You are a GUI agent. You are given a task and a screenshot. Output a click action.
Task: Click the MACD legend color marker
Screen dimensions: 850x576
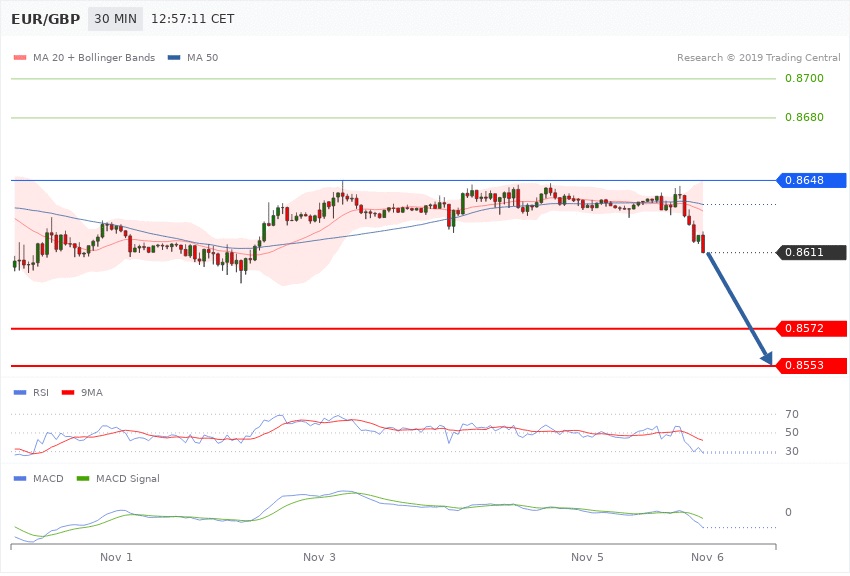[19, 479]
